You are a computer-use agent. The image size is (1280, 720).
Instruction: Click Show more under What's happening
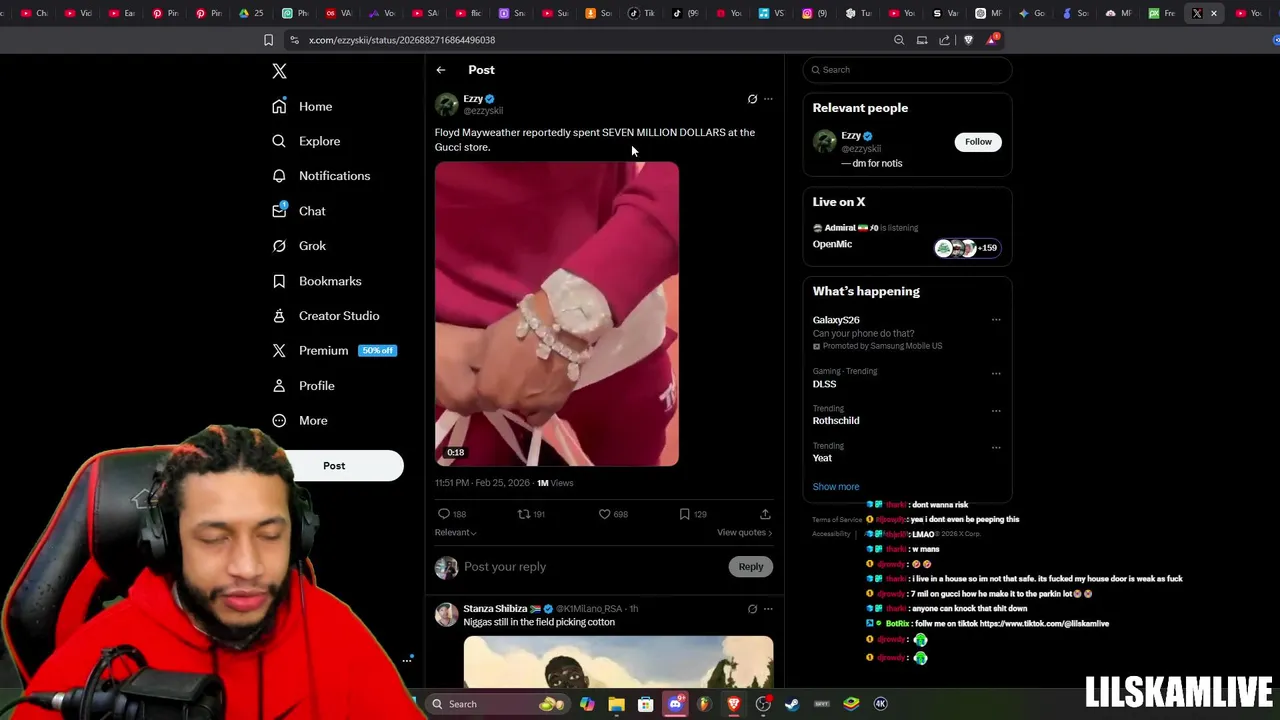836,487
